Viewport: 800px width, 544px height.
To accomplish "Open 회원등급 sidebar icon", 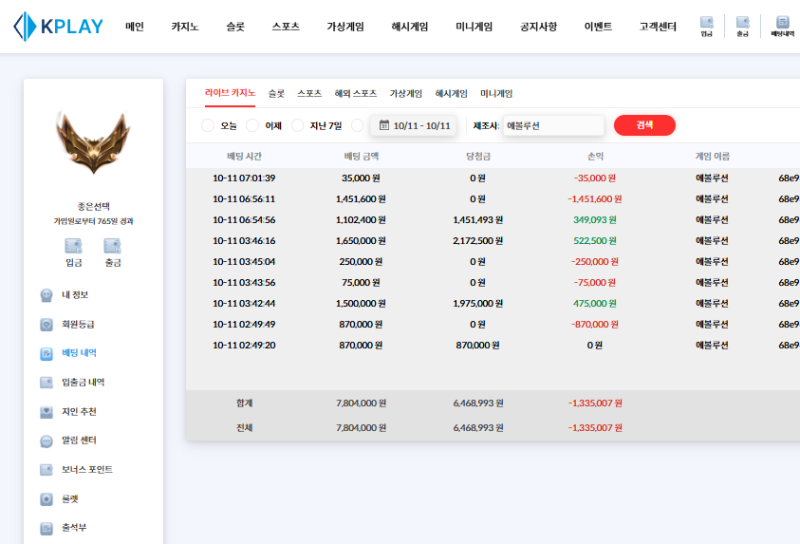I will coord(46,324).
